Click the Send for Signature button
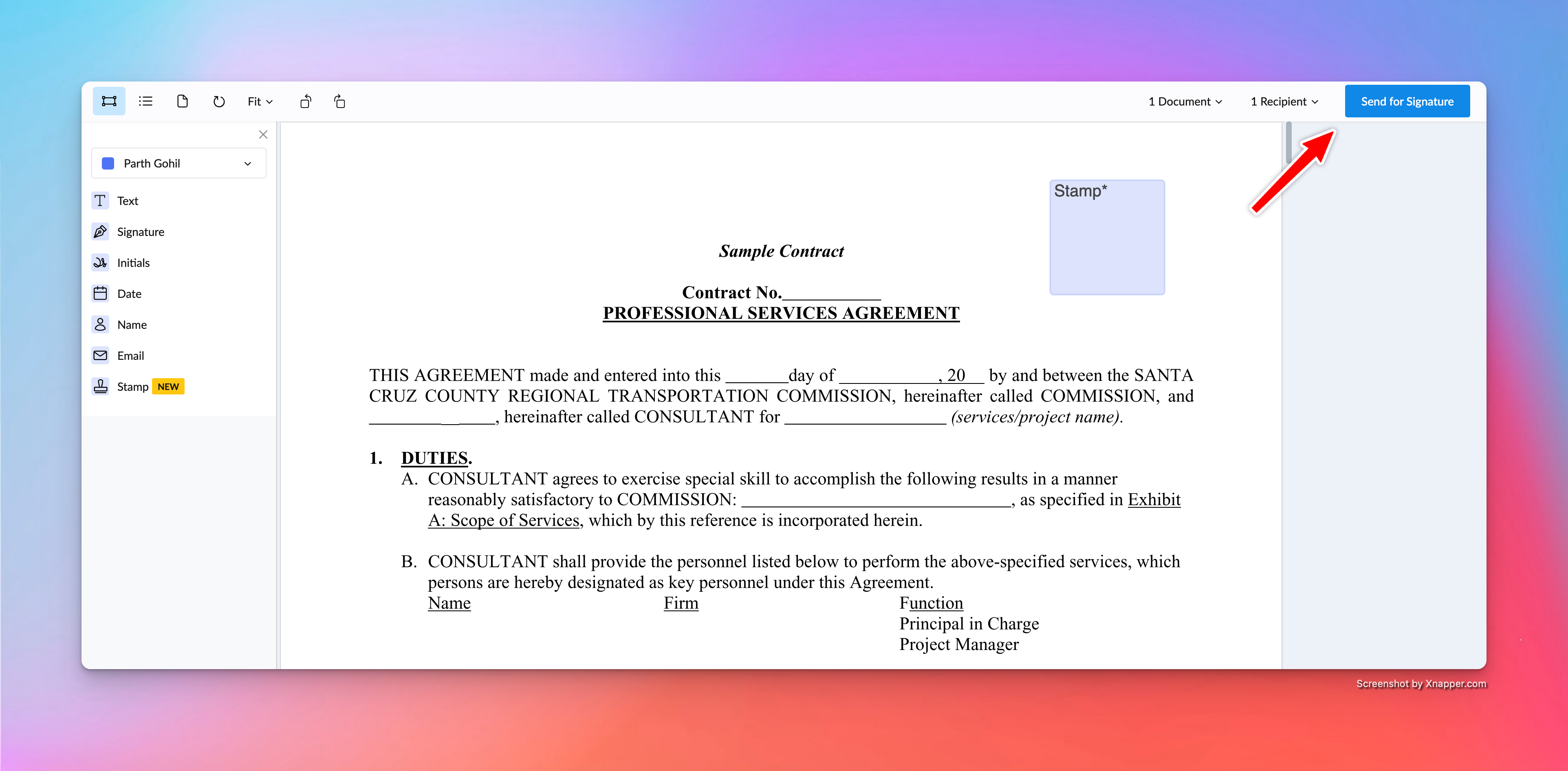This screenshot has width=1568, height=771. 1407,101
